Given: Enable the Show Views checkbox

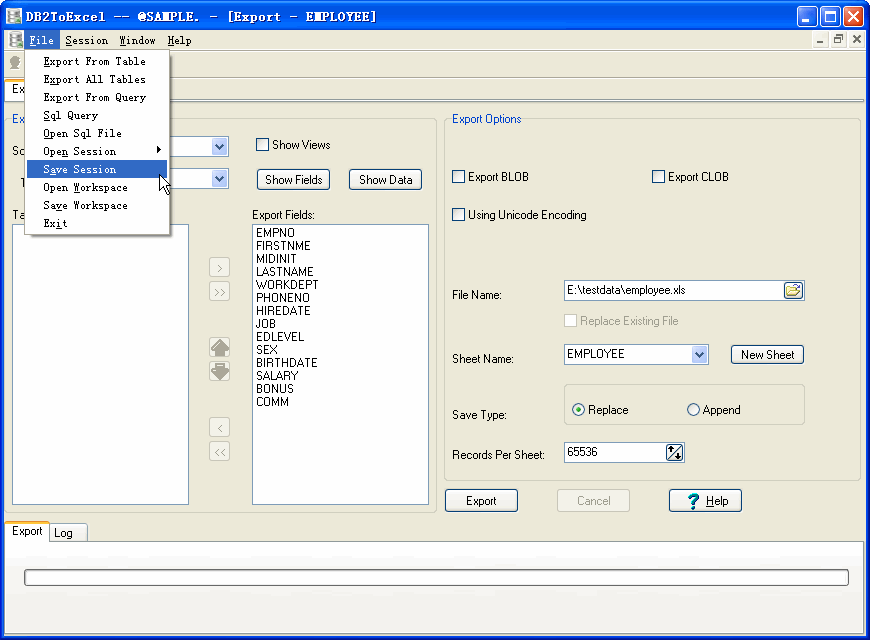Looking at the screenshot, I should (262, 145).
